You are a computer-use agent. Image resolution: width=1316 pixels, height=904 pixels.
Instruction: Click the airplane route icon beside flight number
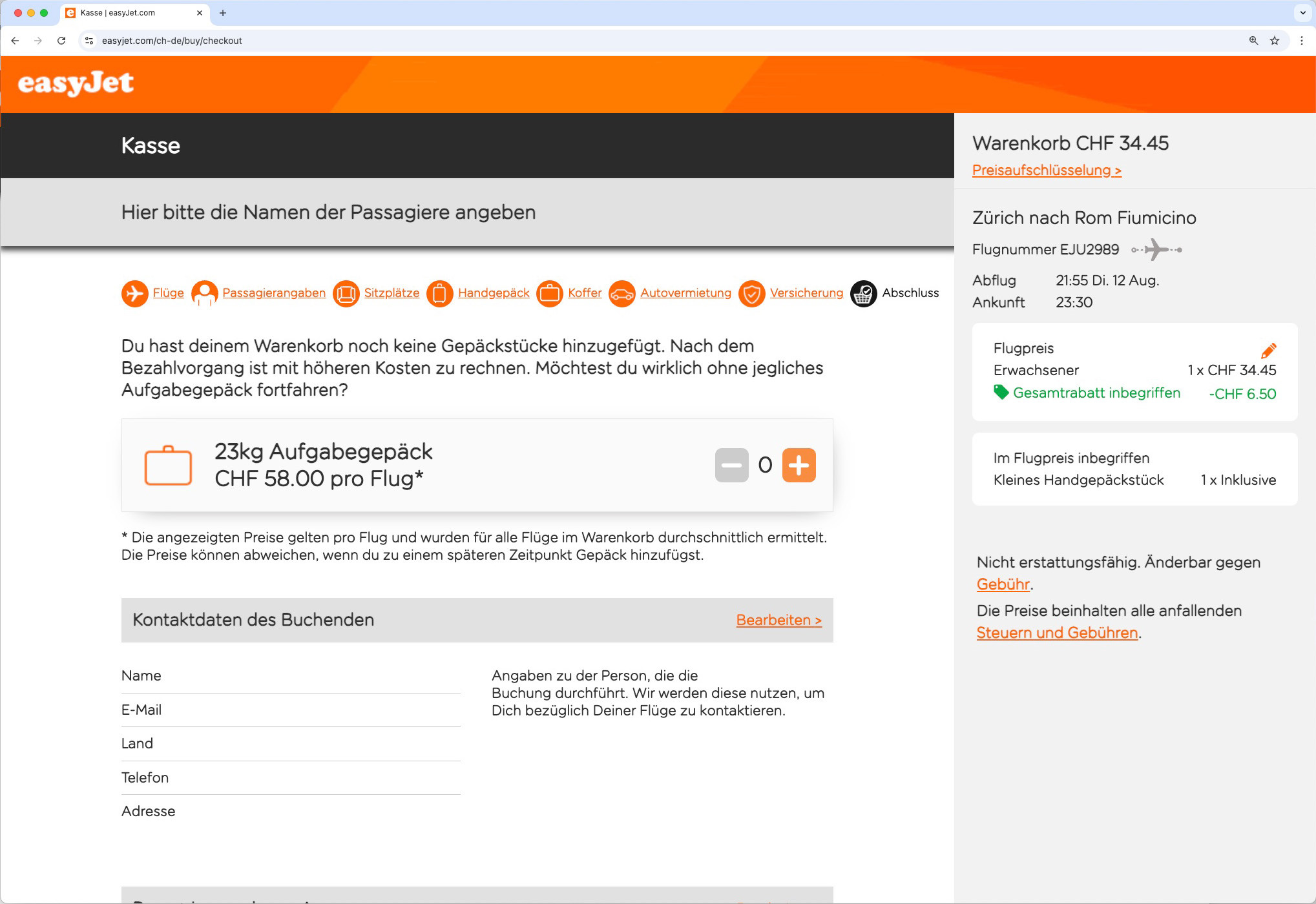pos(1156,249)
